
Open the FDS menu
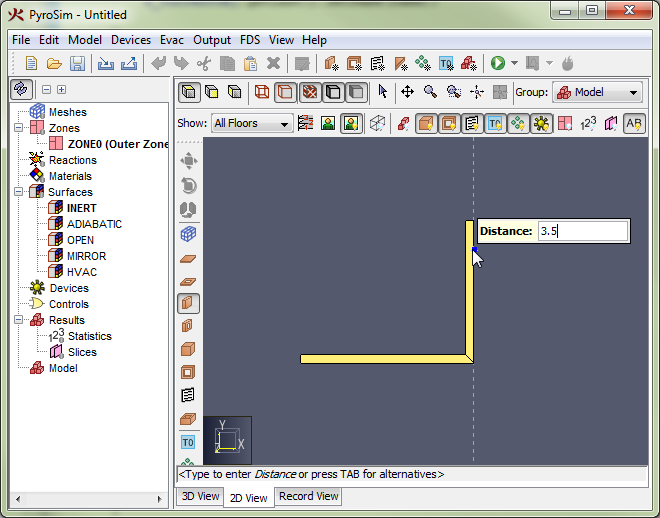click(x=250, y=40)
